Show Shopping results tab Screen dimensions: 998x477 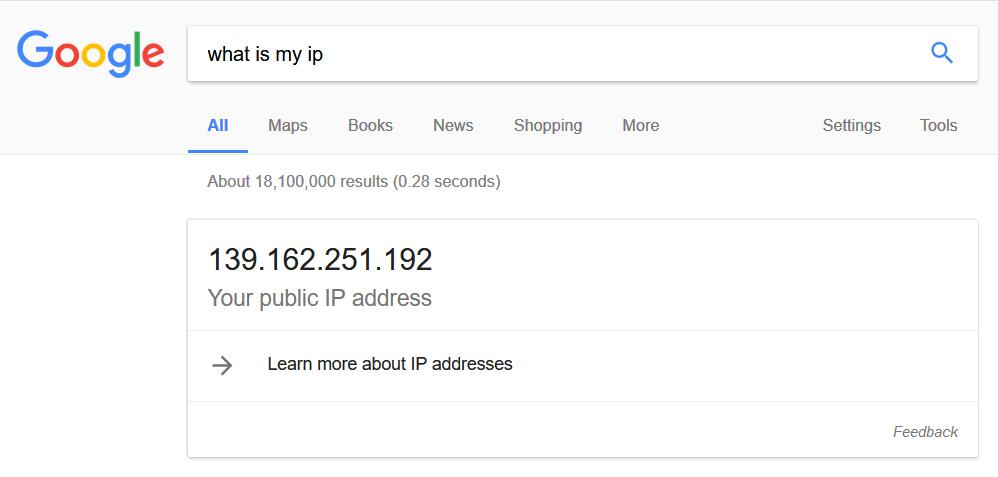548,125
